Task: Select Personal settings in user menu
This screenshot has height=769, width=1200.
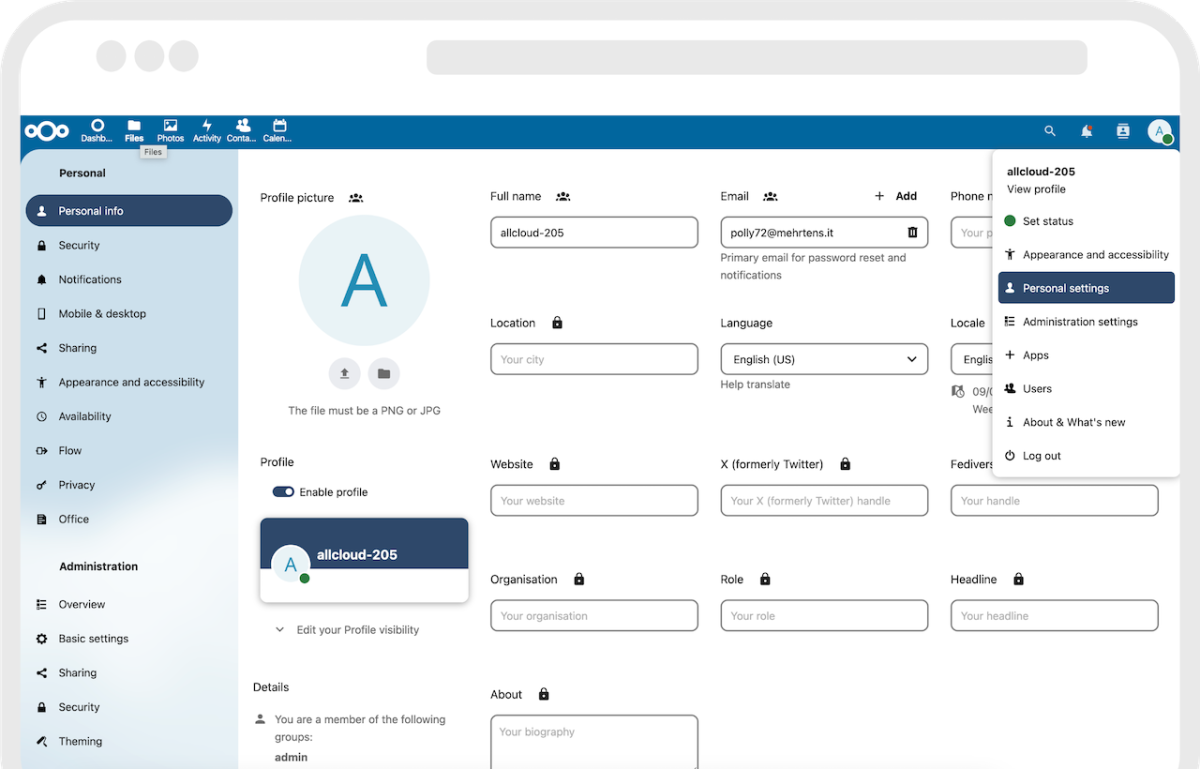Action: pyautogui.click(x=1086, y=288)
